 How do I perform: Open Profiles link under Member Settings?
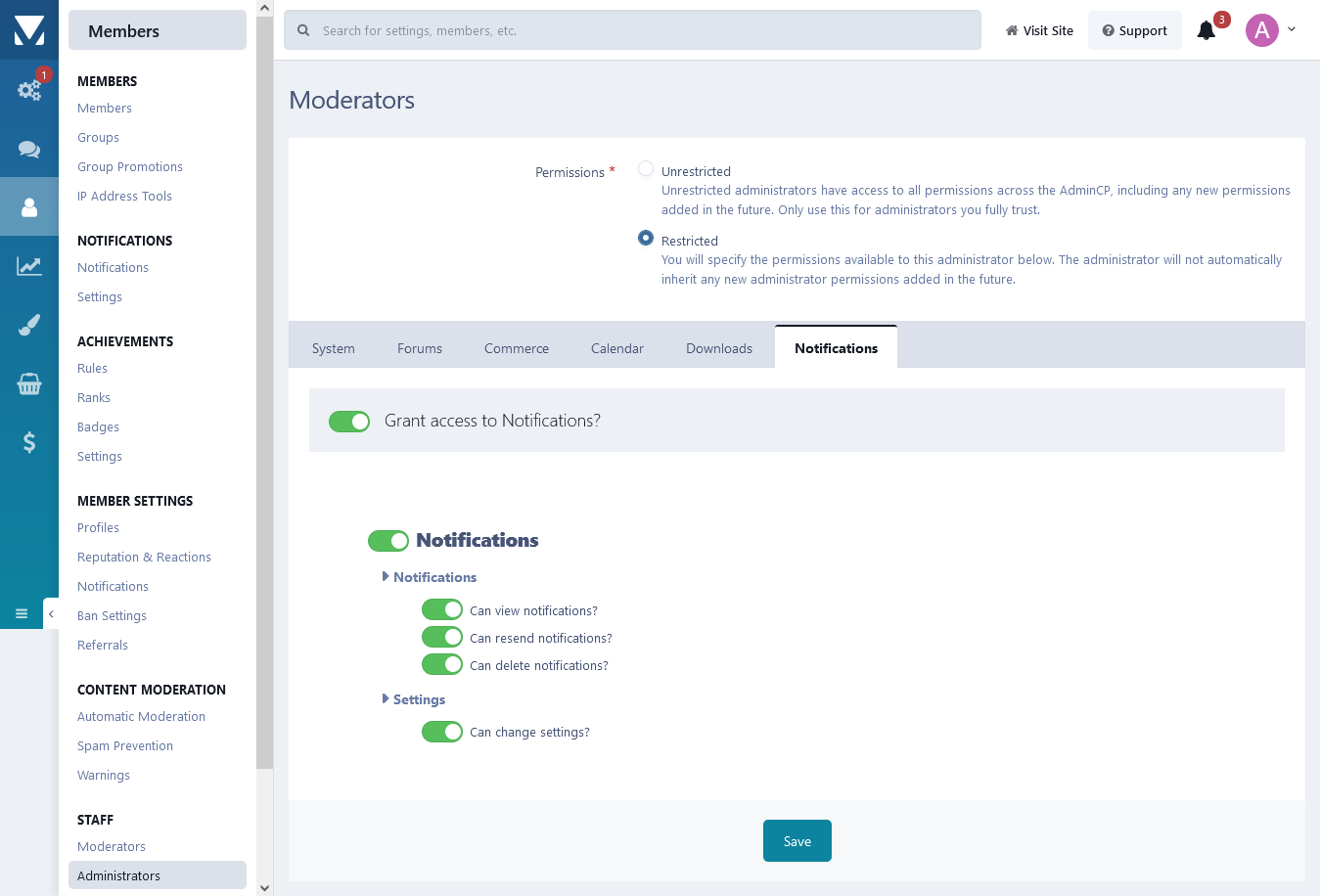[x=99, y=527]
